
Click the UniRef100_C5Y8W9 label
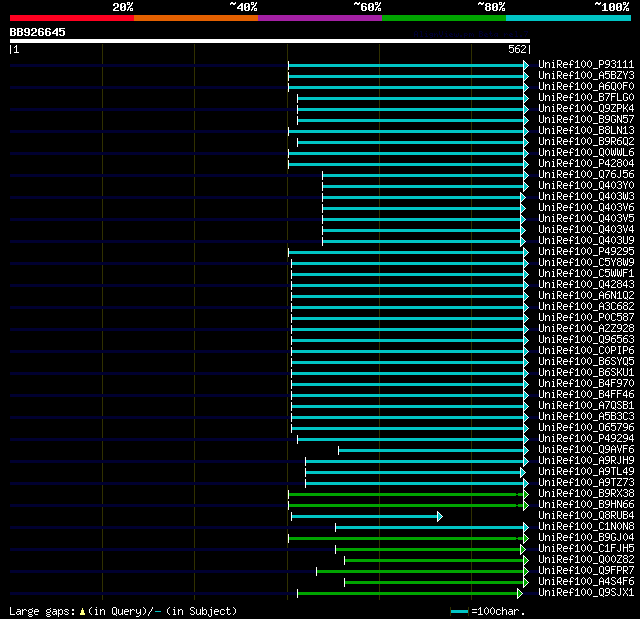click(586, 263)
